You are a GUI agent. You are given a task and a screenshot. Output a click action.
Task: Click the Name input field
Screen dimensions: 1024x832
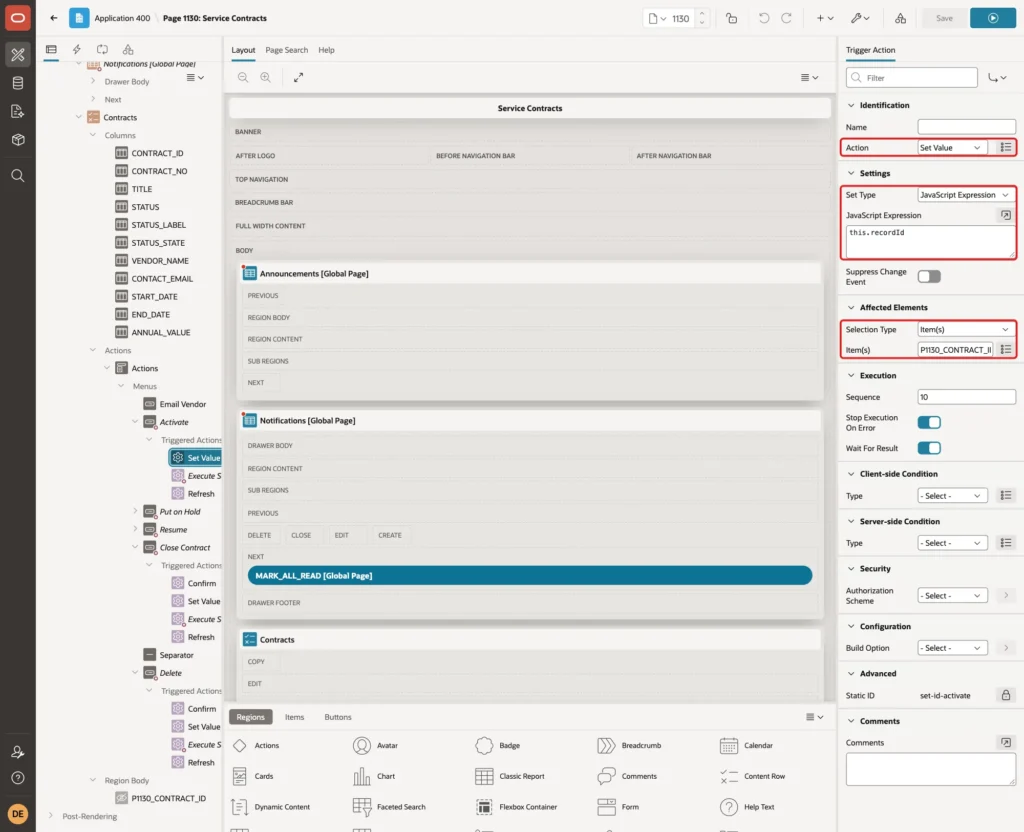[x=966, y=127]
